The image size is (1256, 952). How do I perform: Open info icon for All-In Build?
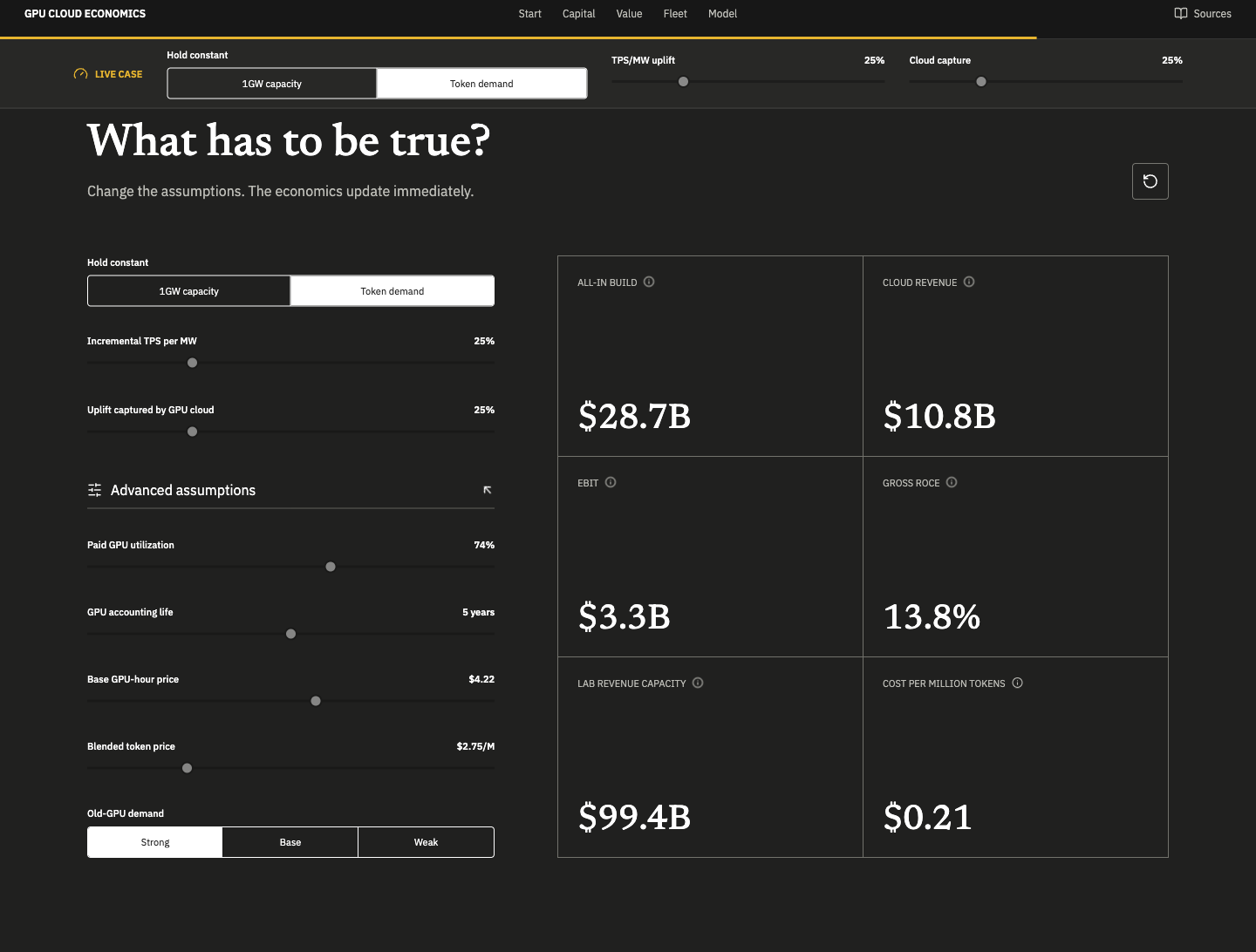(x=649, y=282)
